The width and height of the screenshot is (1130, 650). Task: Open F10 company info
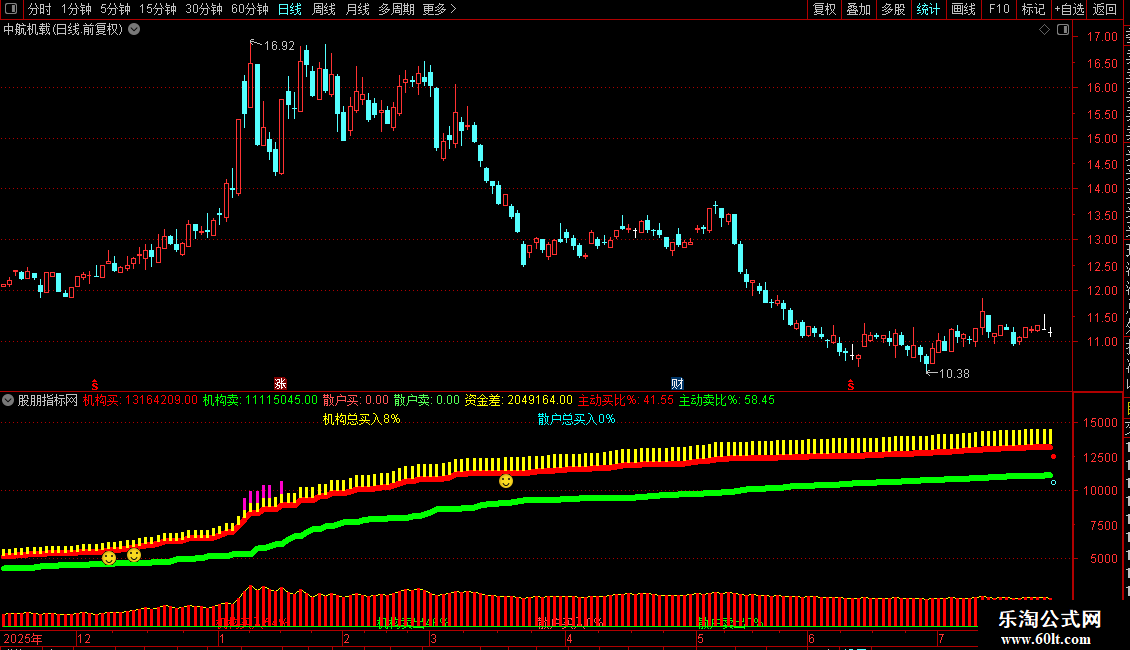999,9
